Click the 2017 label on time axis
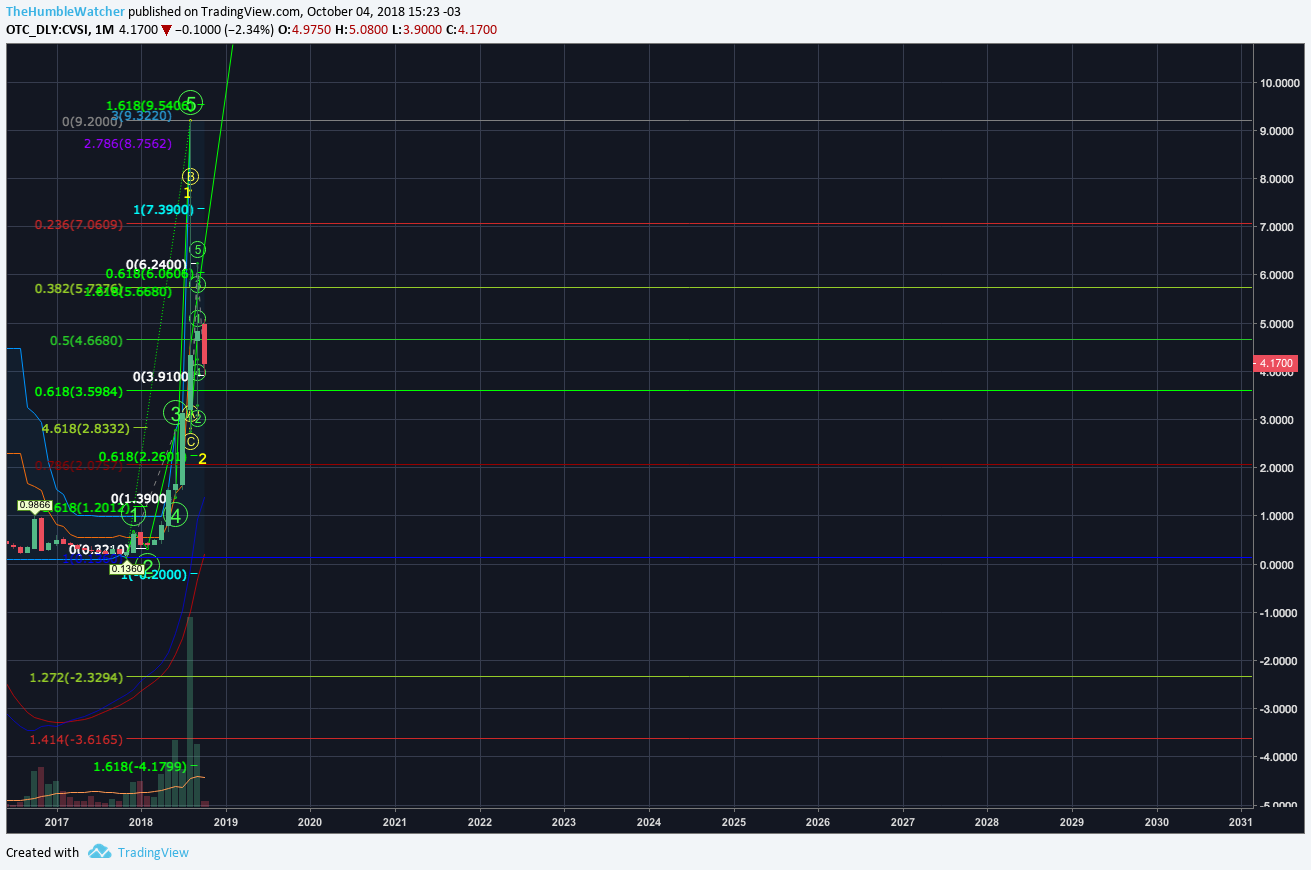 [56, 822]
